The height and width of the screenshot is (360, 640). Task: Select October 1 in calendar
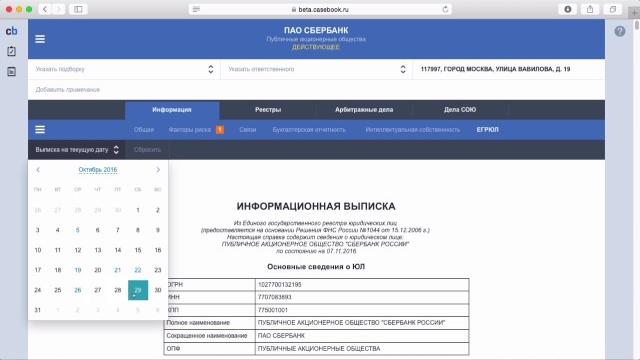pos(138,210)
